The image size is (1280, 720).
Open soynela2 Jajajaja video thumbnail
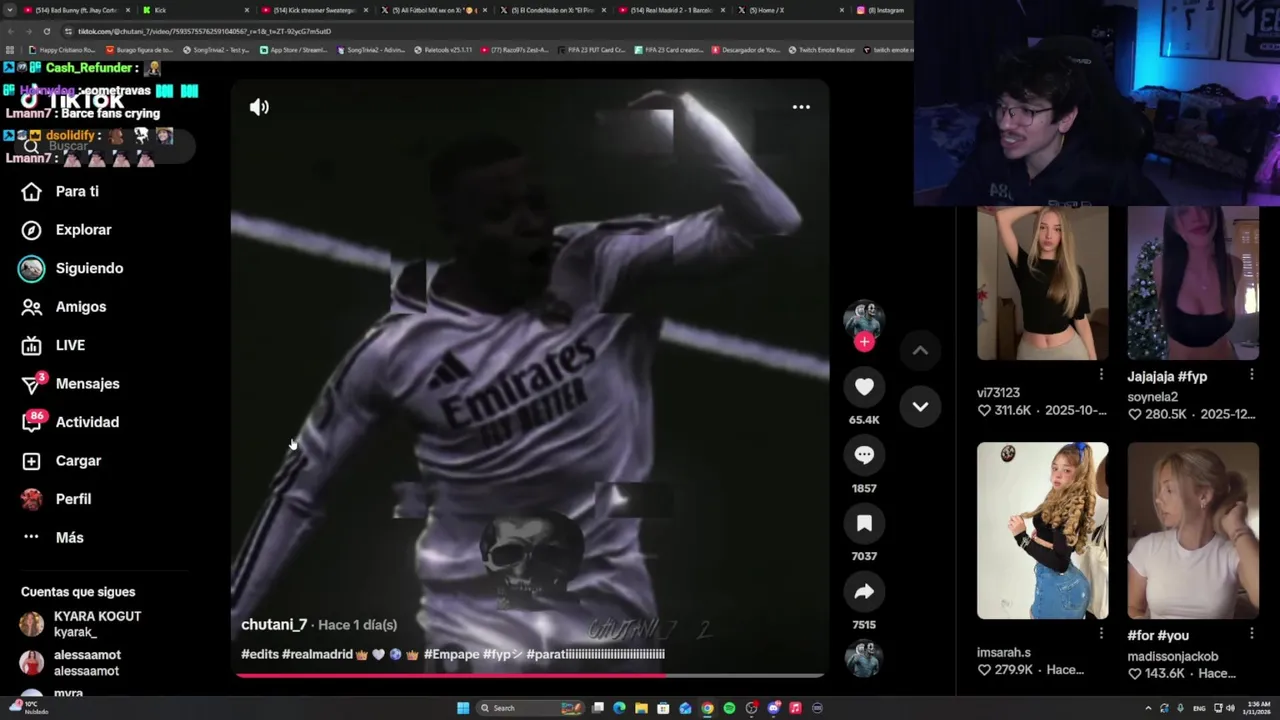click(1193, 283)
